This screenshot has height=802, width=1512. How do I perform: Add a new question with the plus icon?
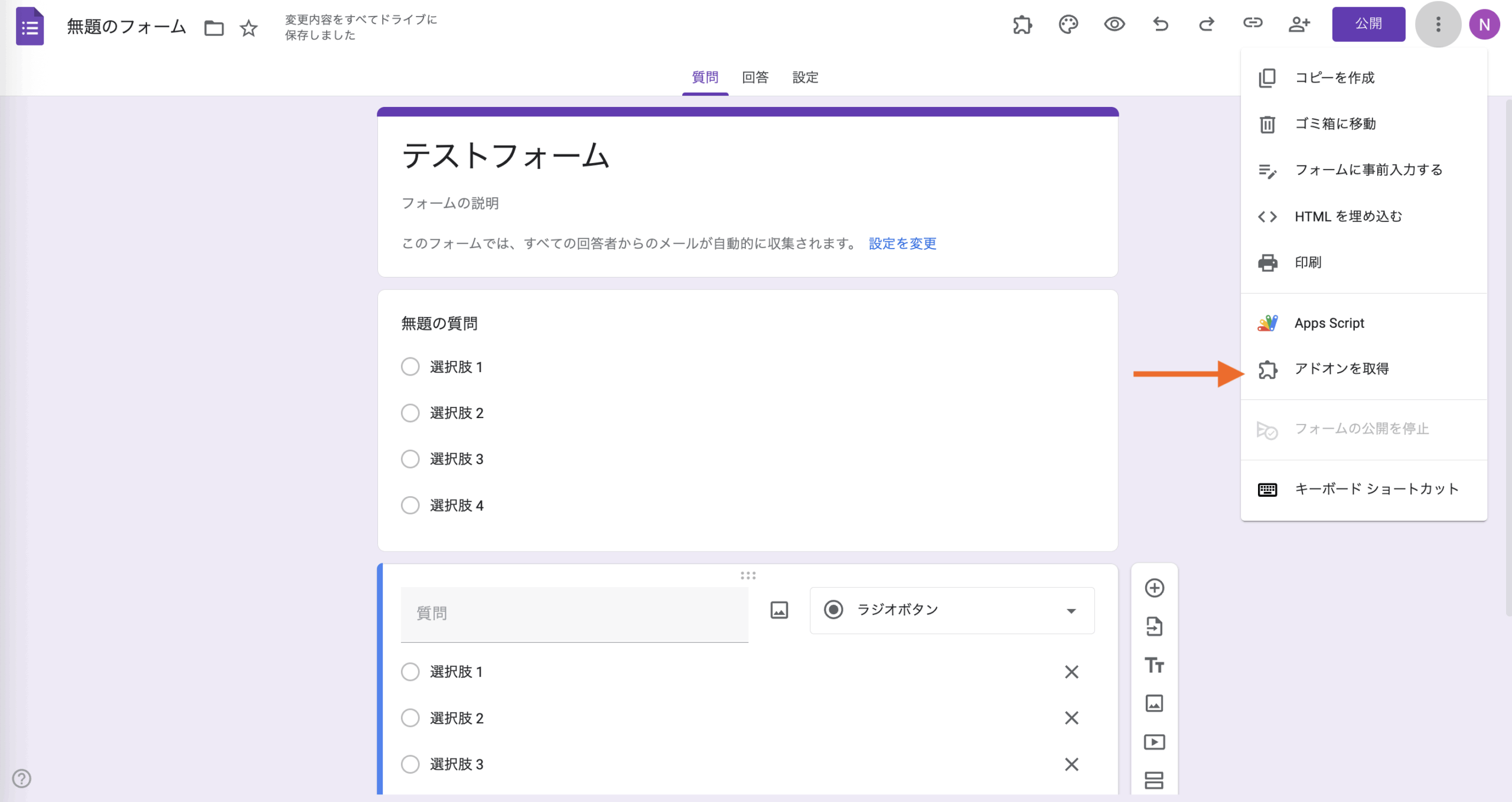coord(1155,588)
